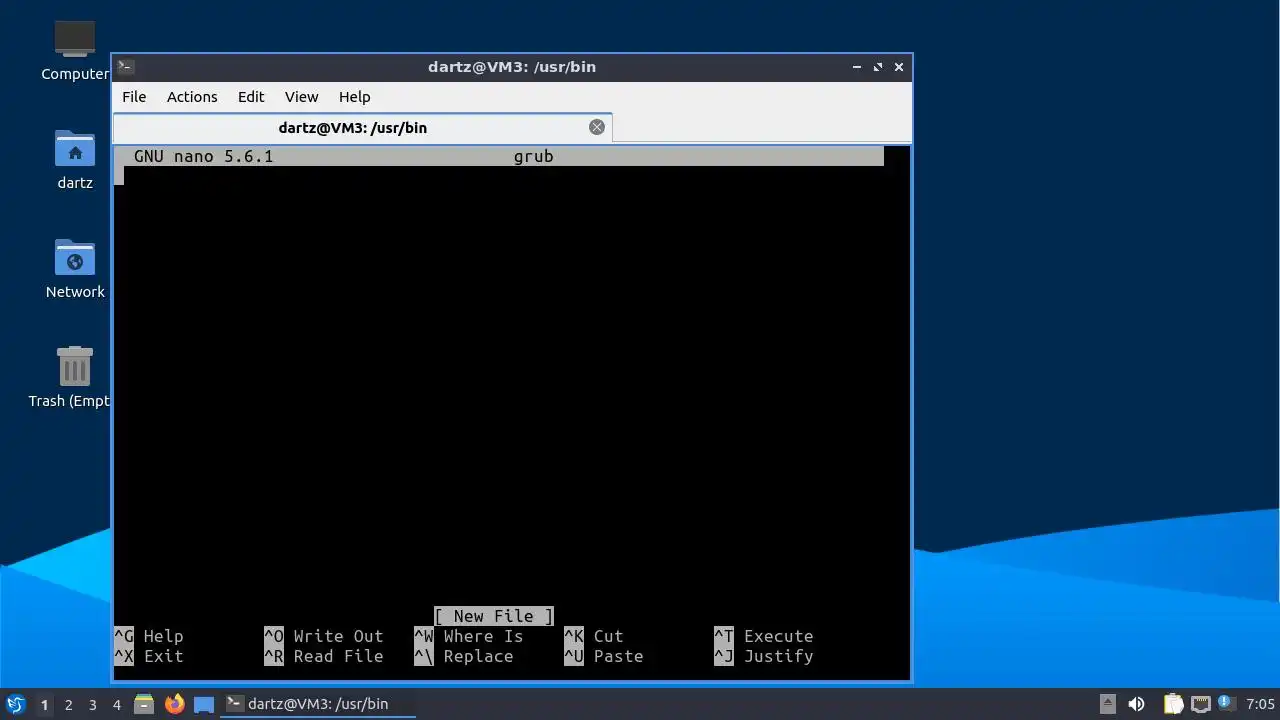Click the terminal window title text

tap(512, 67)
